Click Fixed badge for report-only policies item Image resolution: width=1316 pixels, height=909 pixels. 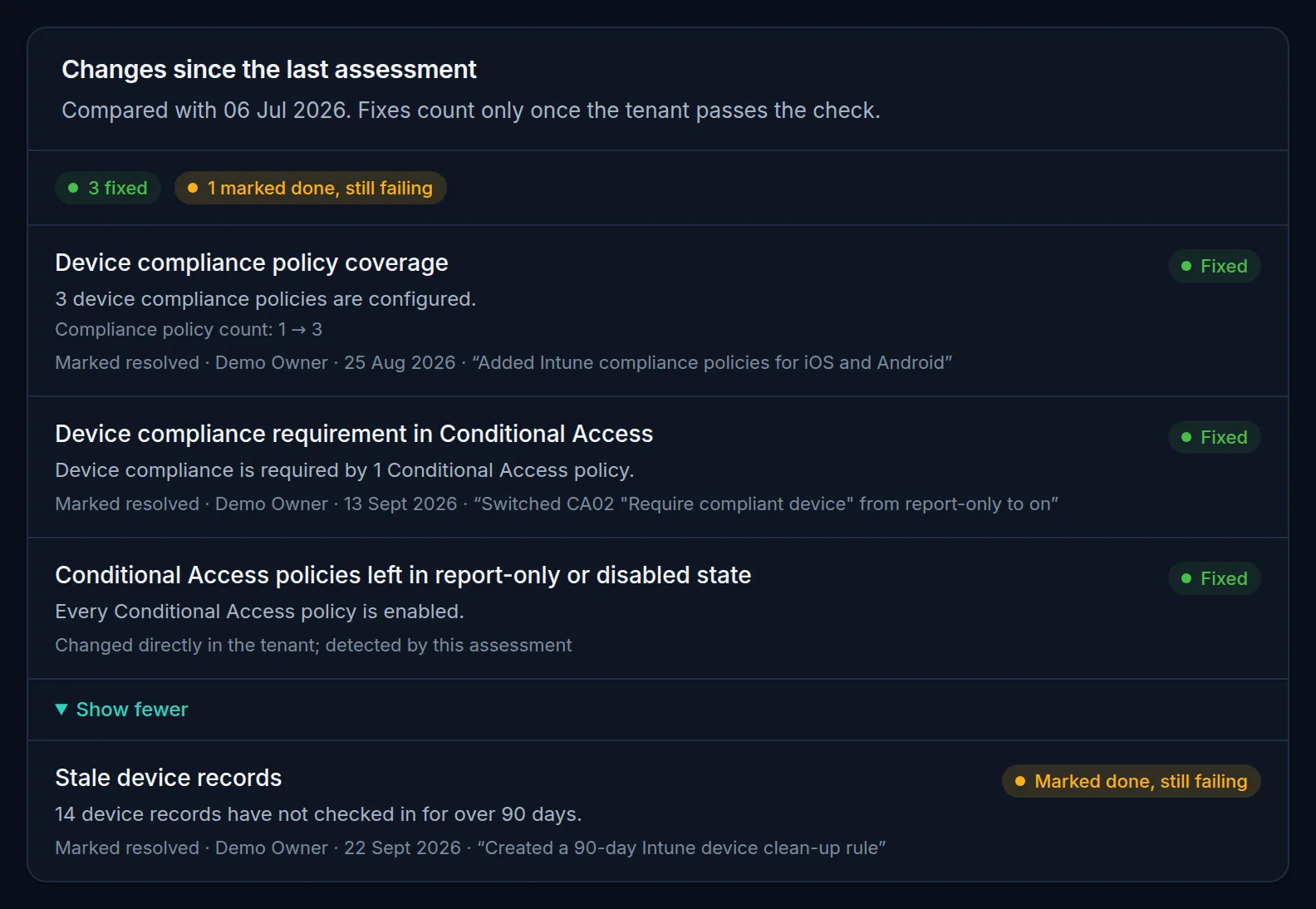coord(1215,578)
